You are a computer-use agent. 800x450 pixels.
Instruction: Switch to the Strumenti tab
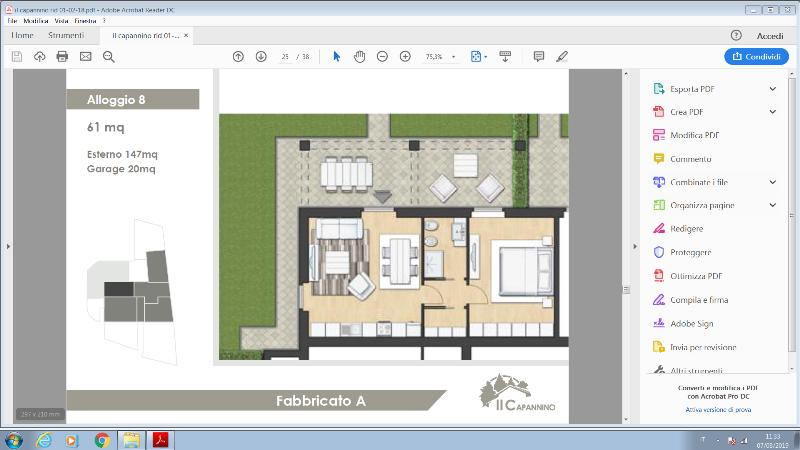(x=66, y=35)
